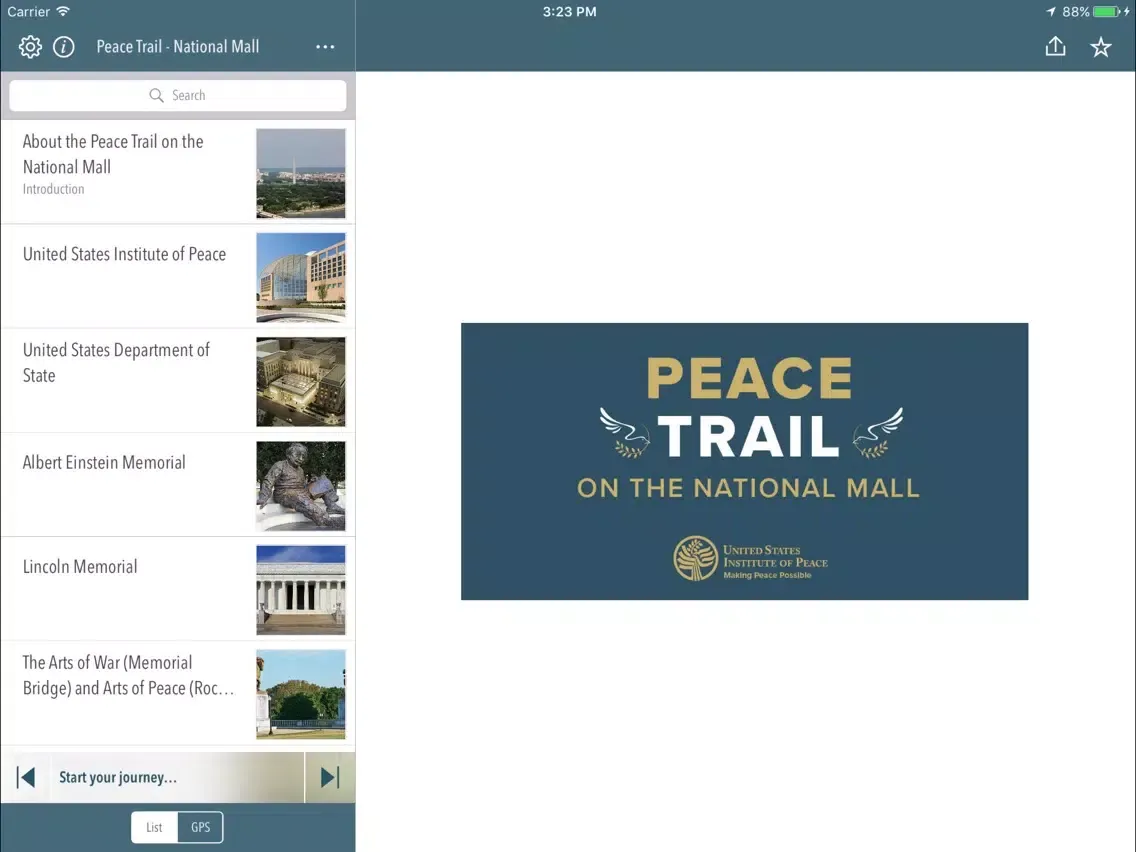Tap the 3:23 PM clock
This screenshot has height=852, width=1136.
click(569, 12)
